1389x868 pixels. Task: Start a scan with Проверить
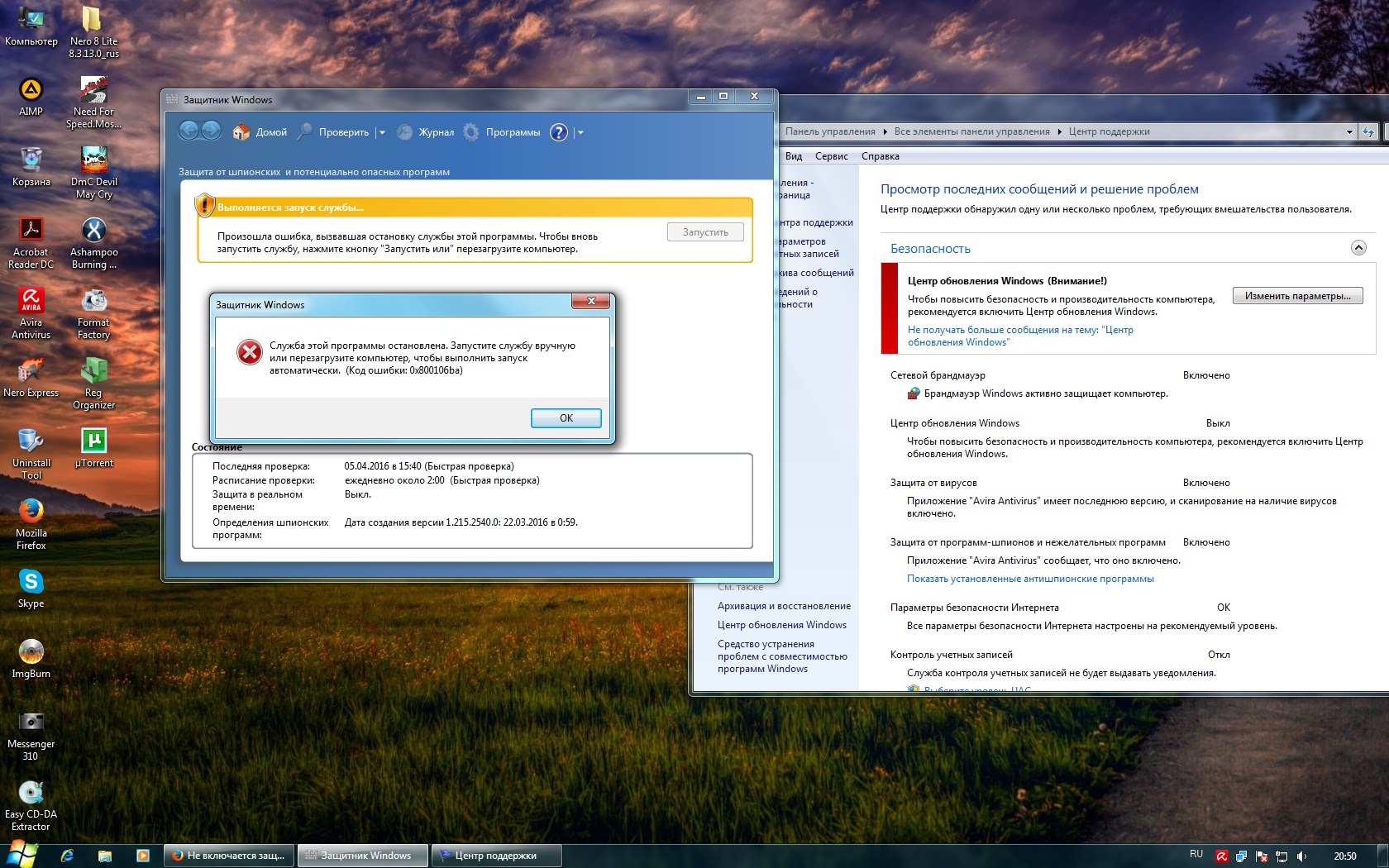(333, 132)
